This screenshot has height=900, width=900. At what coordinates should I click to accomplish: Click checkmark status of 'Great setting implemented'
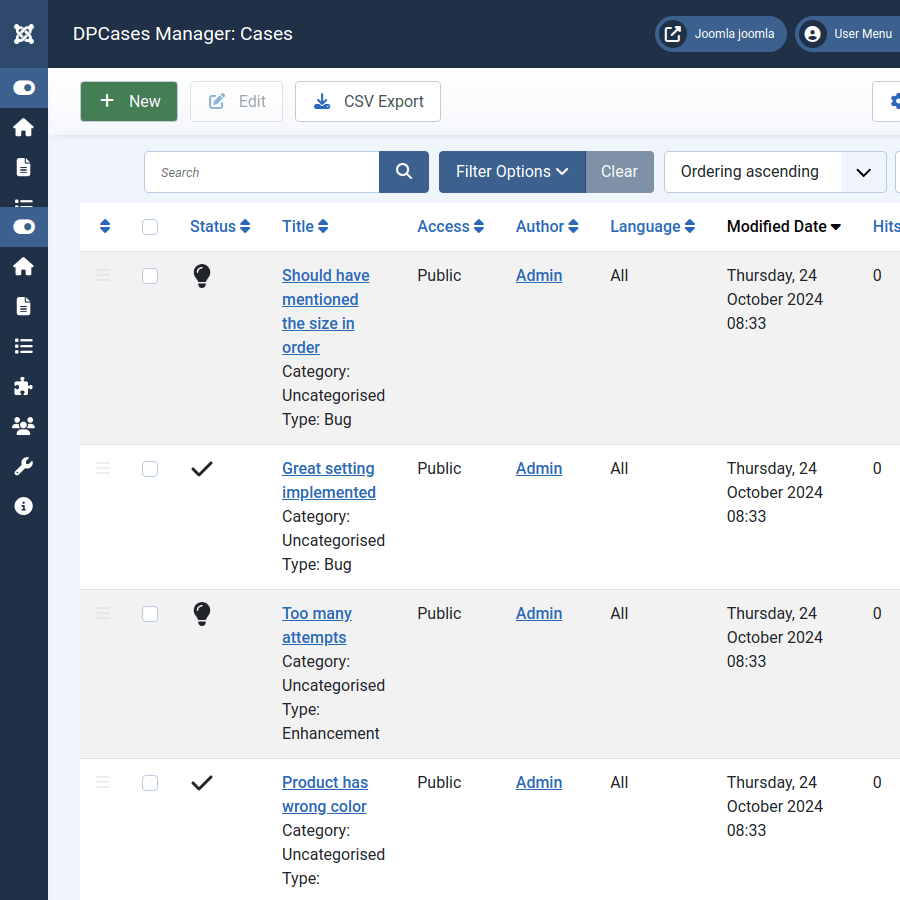[202, 469]
